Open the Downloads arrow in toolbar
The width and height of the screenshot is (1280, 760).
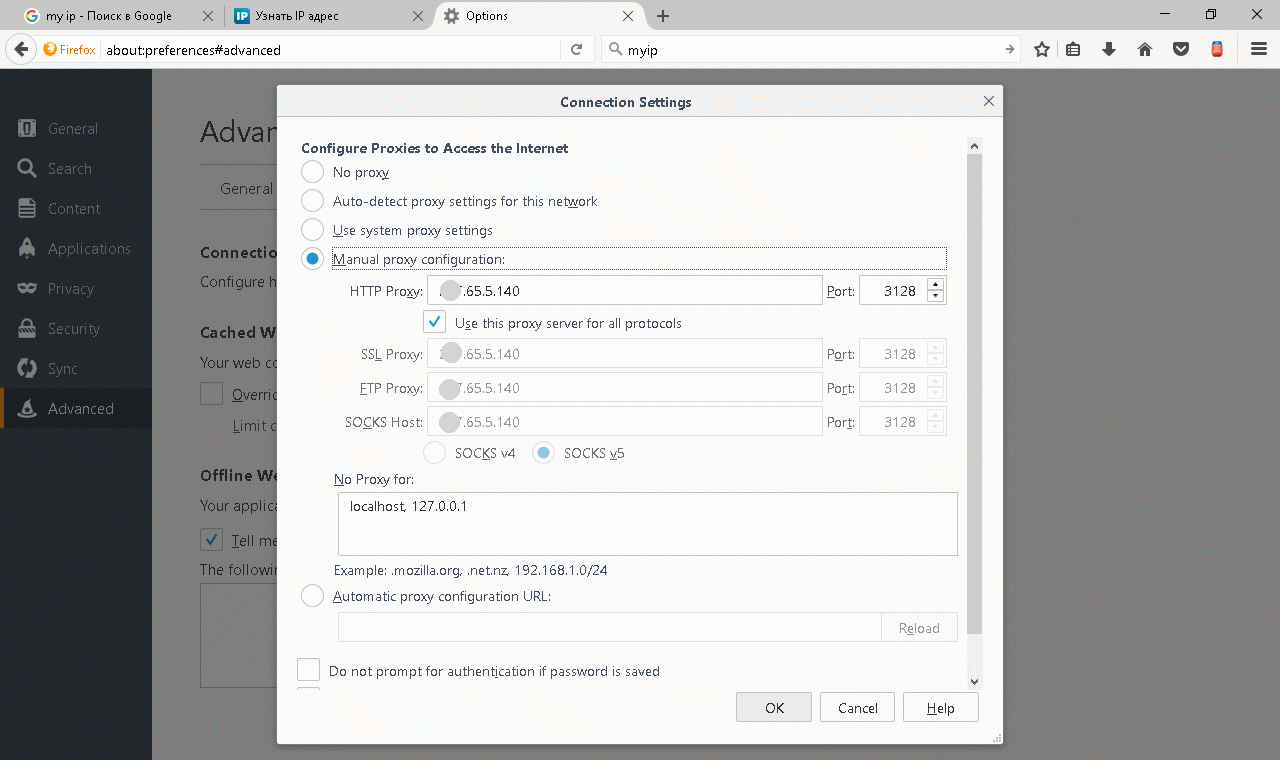click(1108, 49)
